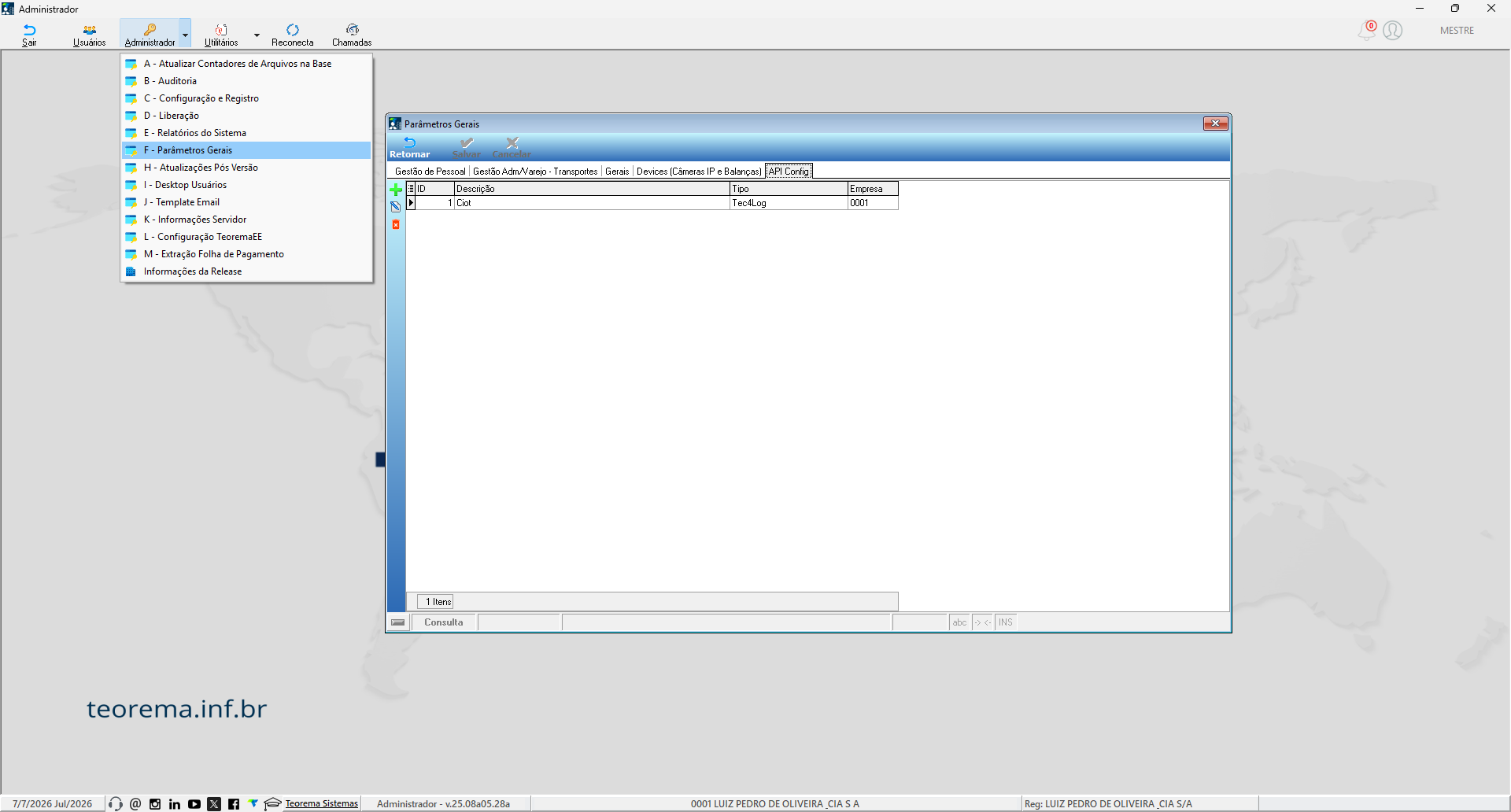Open the Teorema Sistemas link

pos(321,803)
